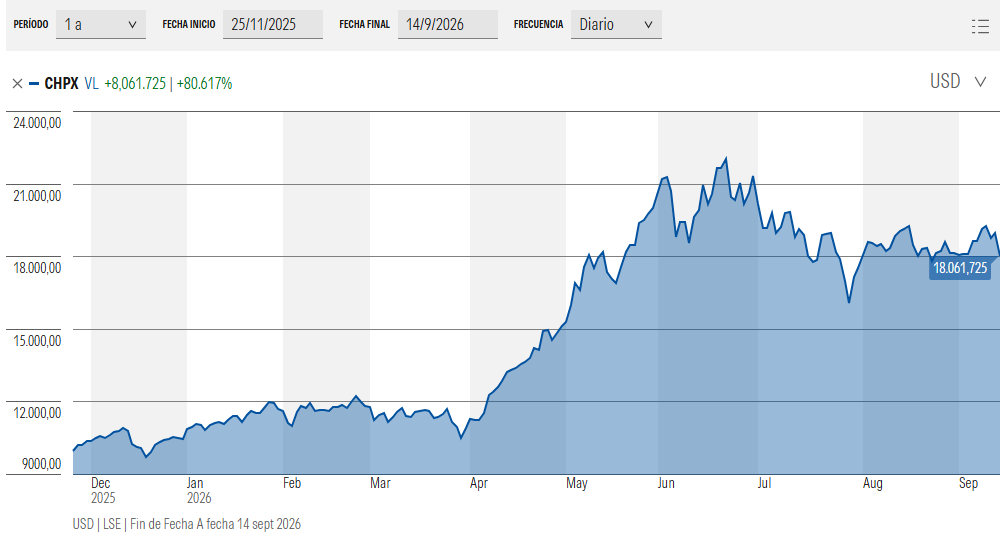Expand the USD currency selector
The height and width of the screenshot is (534, 1007).
coord(958,82)
